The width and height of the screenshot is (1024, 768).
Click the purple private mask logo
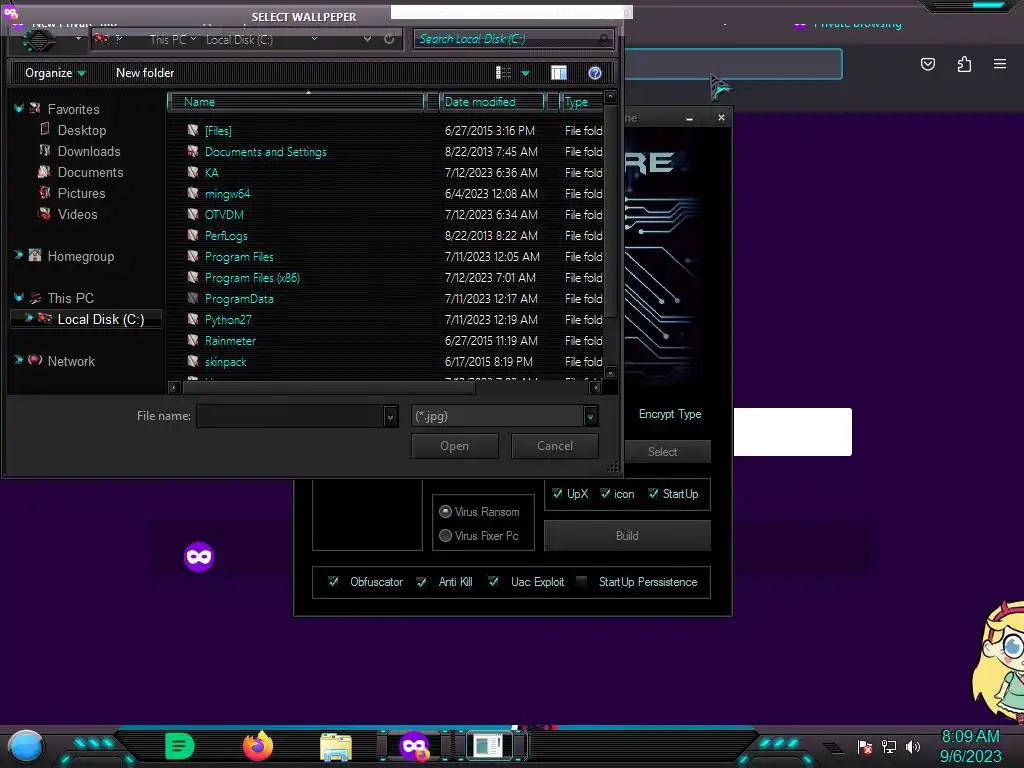(x=199, y=556)
